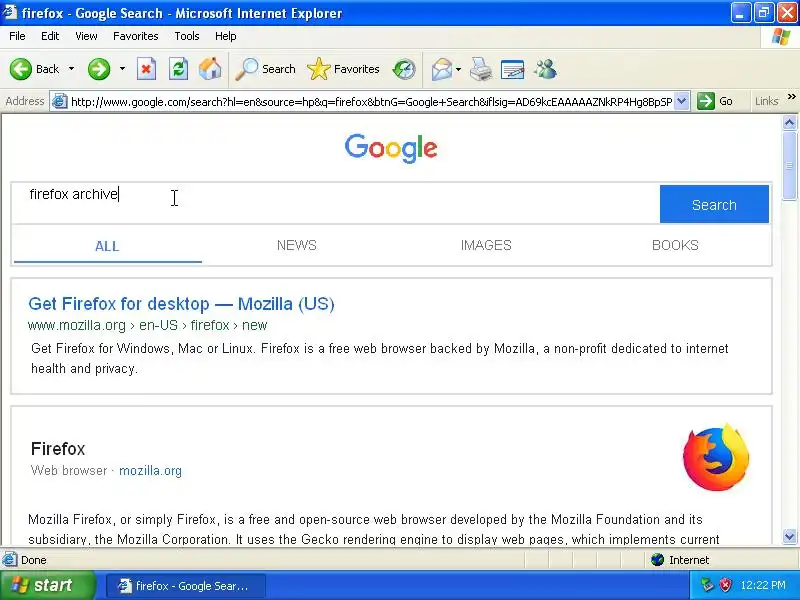Switch to the NEWS tab
Viewport: 800px width, 600px height.
coord(296,245)
